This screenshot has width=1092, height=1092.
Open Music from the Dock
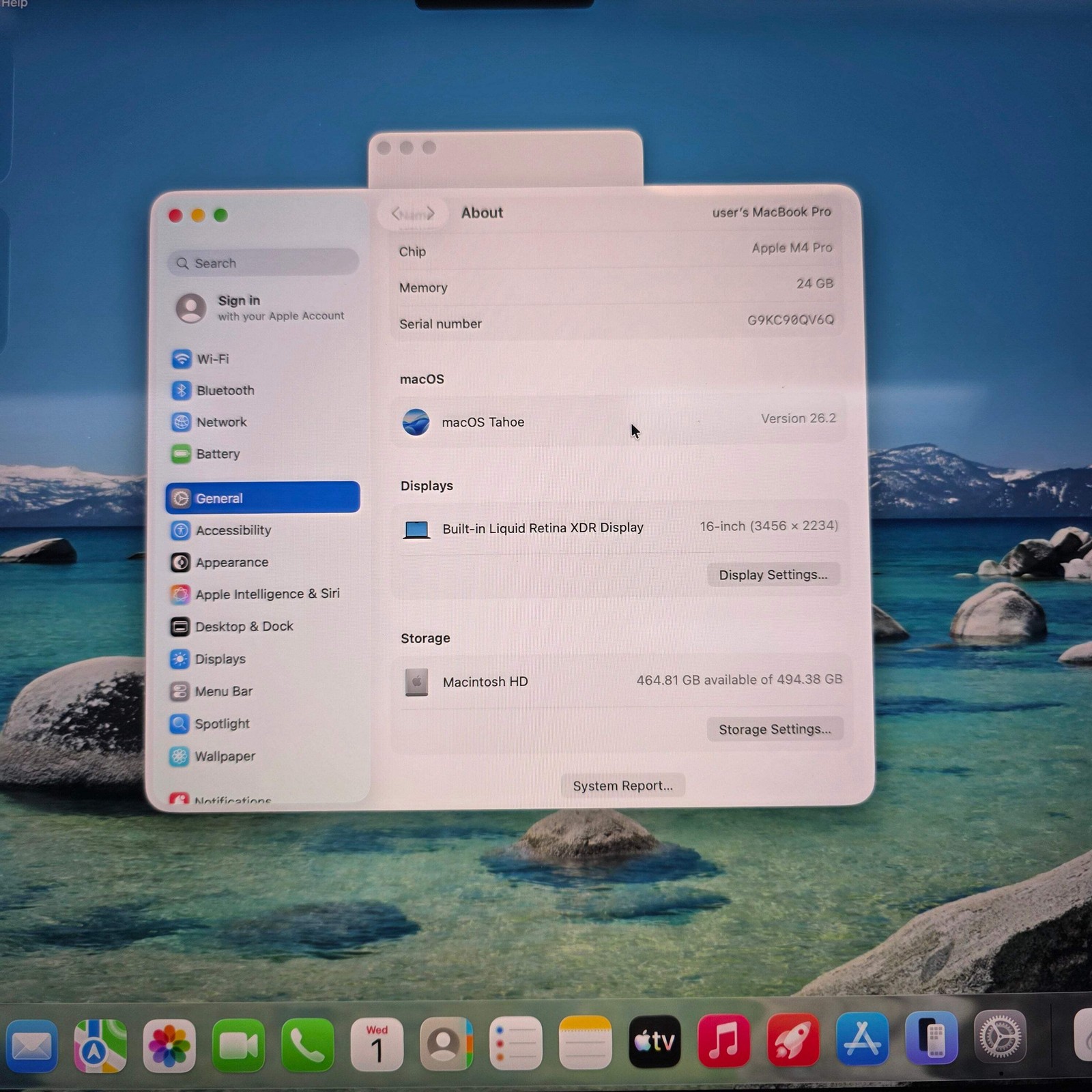point(724,1041)
